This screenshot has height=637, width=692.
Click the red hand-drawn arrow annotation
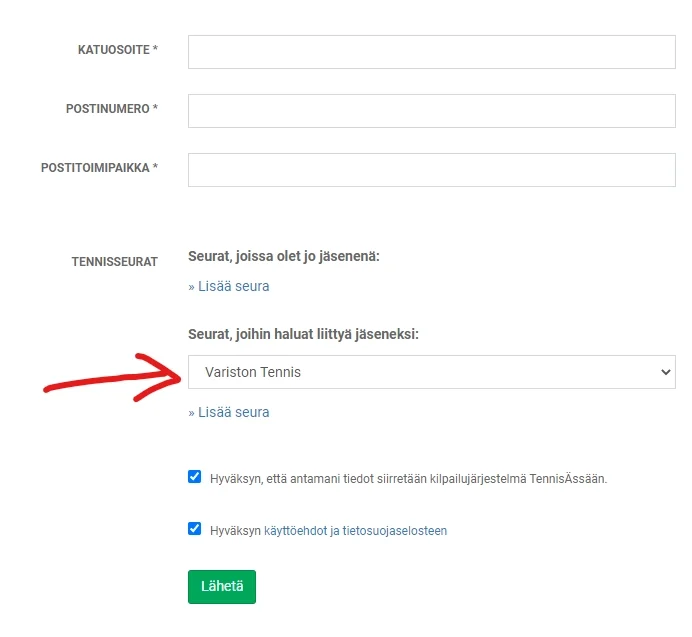click(x=110, y=377)
